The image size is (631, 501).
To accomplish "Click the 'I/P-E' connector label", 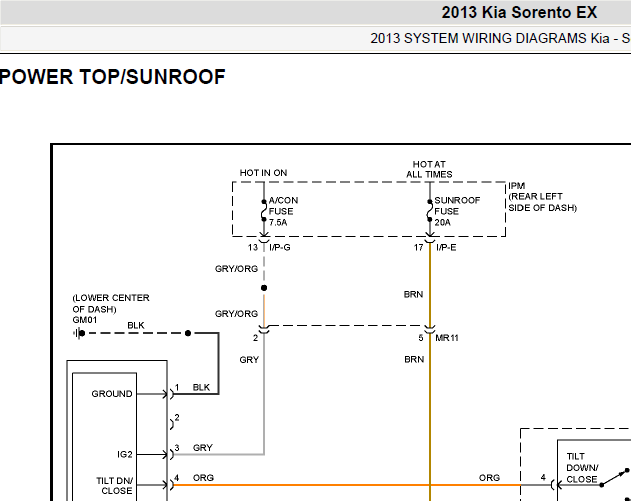I will (x=446, y=247).
